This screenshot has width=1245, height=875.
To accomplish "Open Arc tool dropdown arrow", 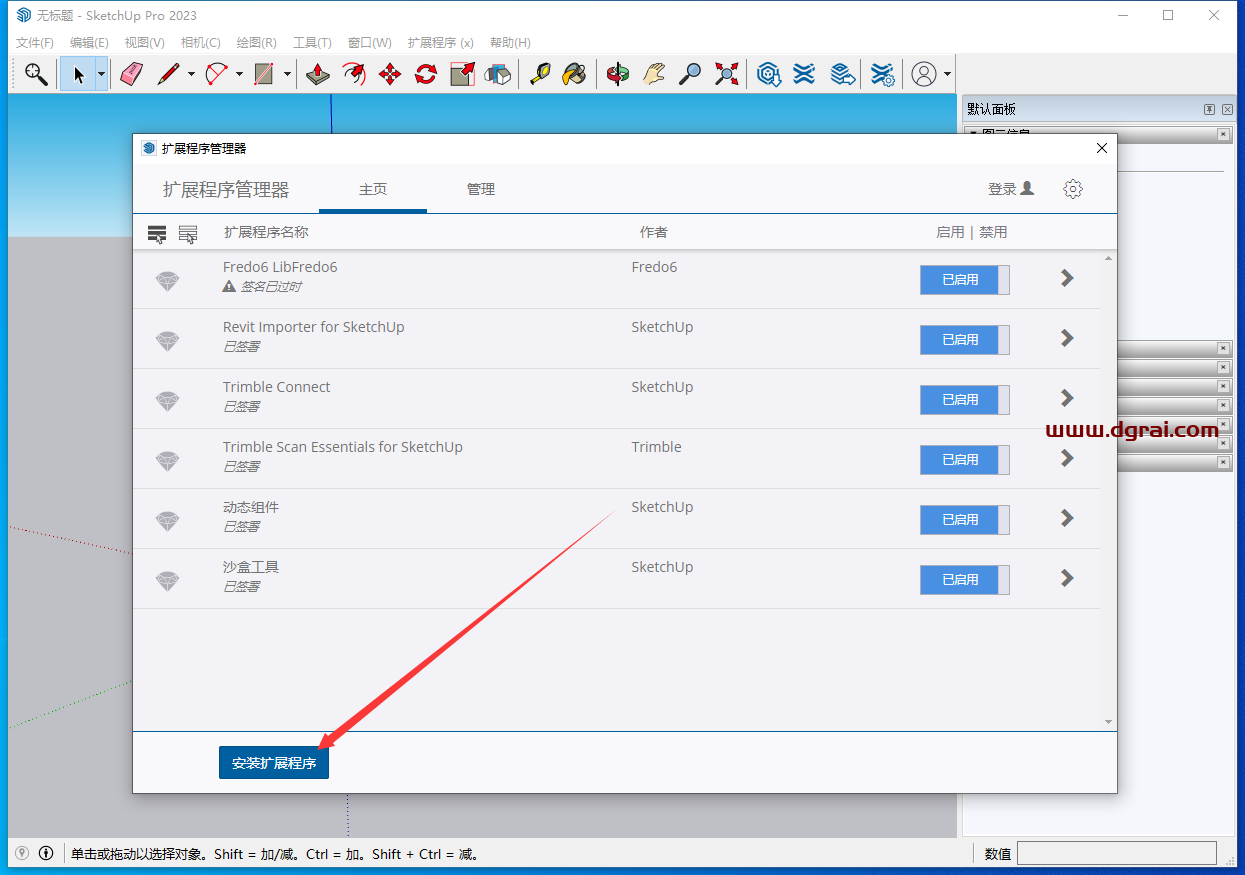I will pos(239,74).
